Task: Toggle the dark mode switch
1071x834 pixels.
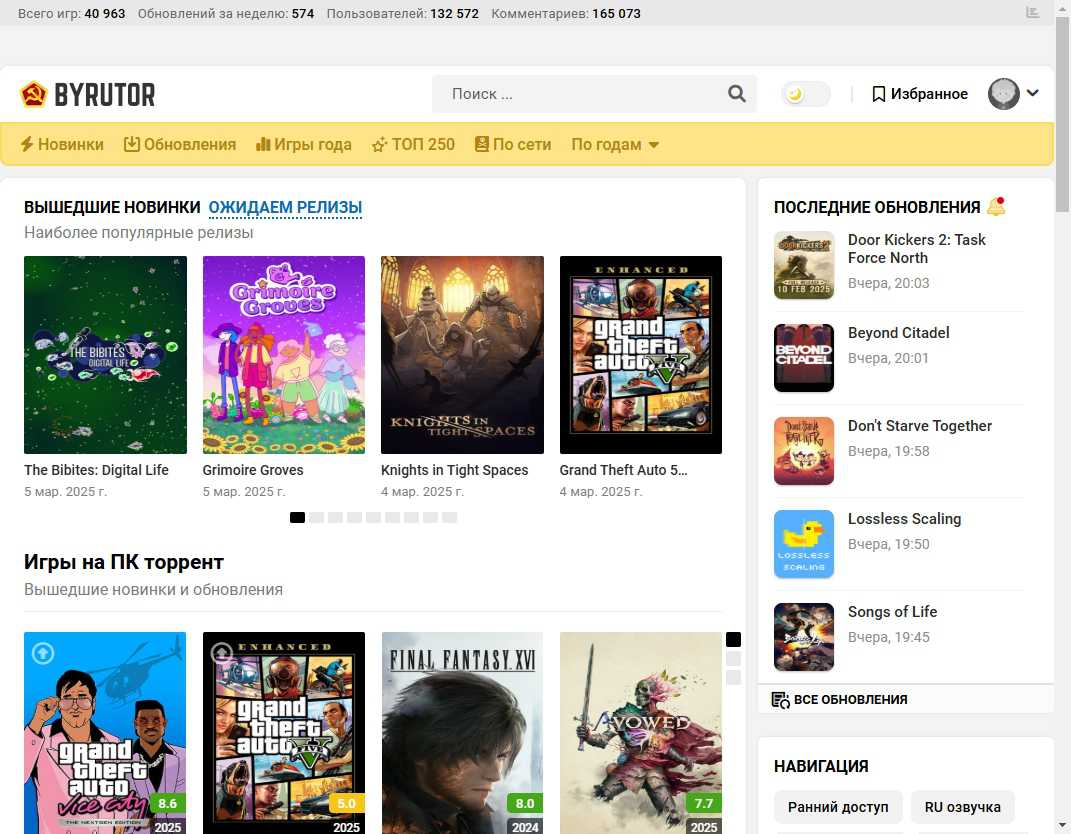Action: click(x=805, y=94)
